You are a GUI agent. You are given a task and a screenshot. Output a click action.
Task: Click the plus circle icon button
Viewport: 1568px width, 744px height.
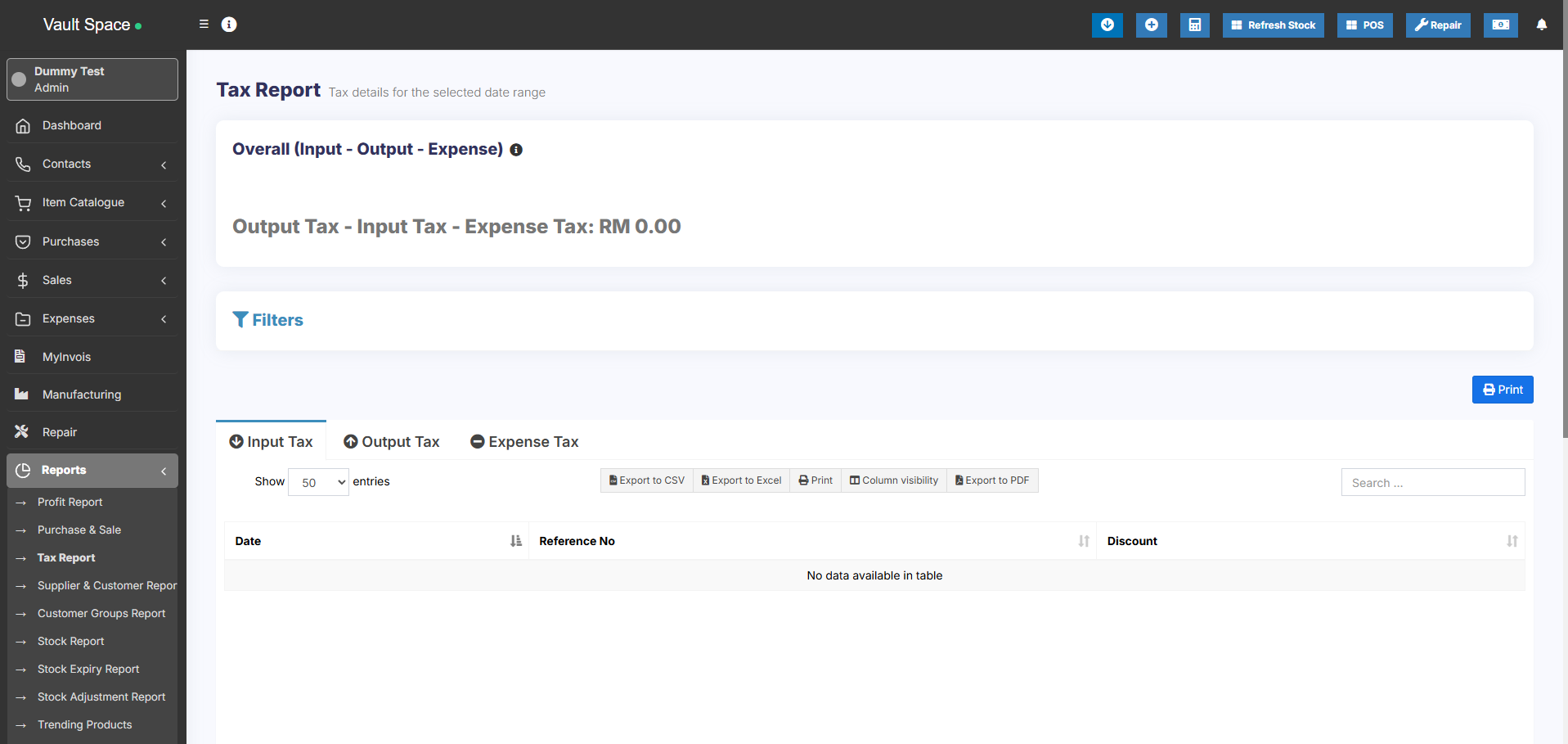1151,25
